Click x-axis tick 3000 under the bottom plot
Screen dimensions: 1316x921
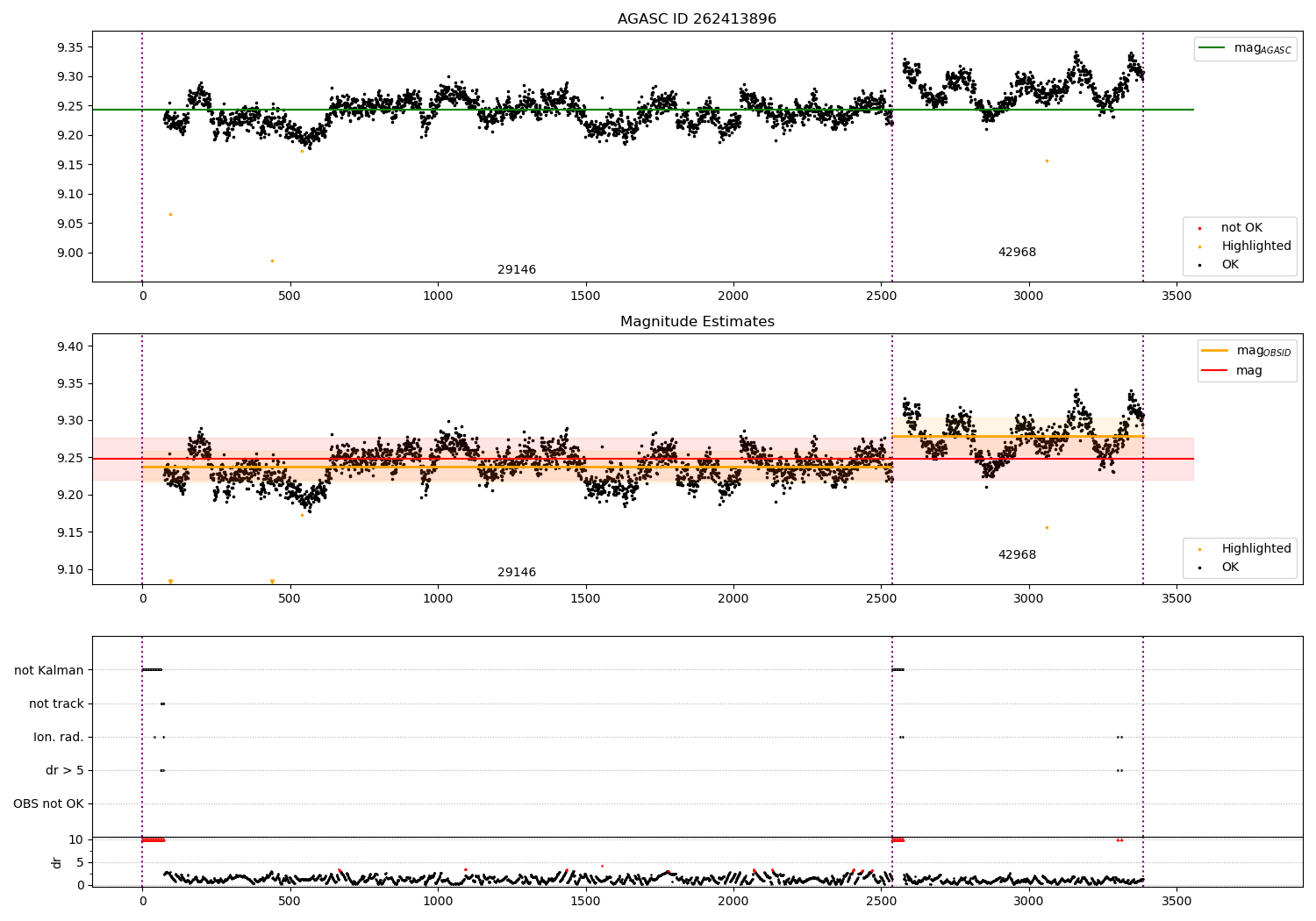(x=1029, y=901)
